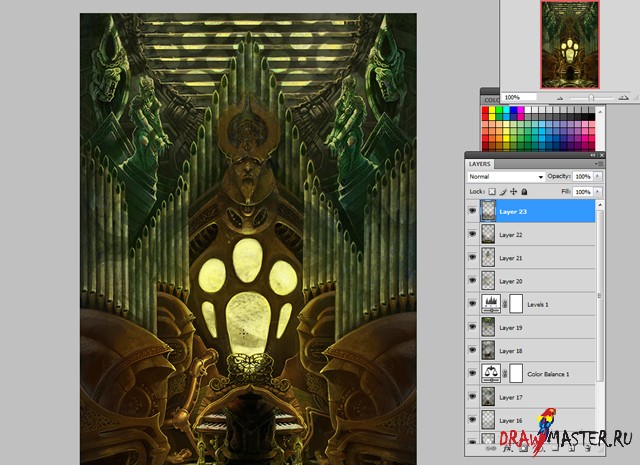This screenshot has width=640, height=465.
Task: Select the Color Balance 1 layer mask thumbnail
Action: coord(516,373)
